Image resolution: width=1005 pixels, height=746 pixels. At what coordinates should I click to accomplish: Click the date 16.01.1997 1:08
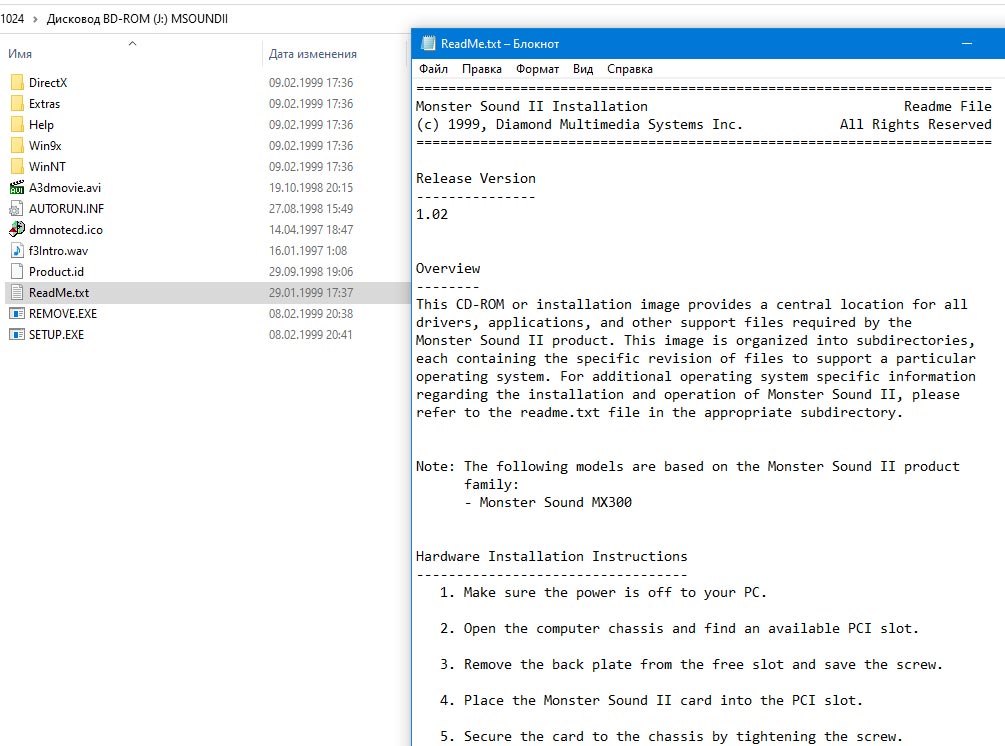(x=308, y=251)
